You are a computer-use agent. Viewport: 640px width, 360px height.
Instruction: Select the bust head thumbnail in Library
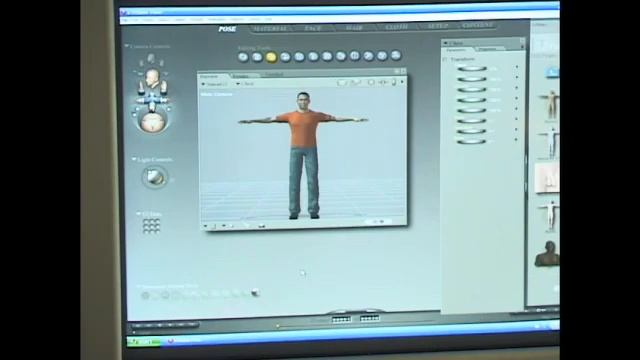548,254
